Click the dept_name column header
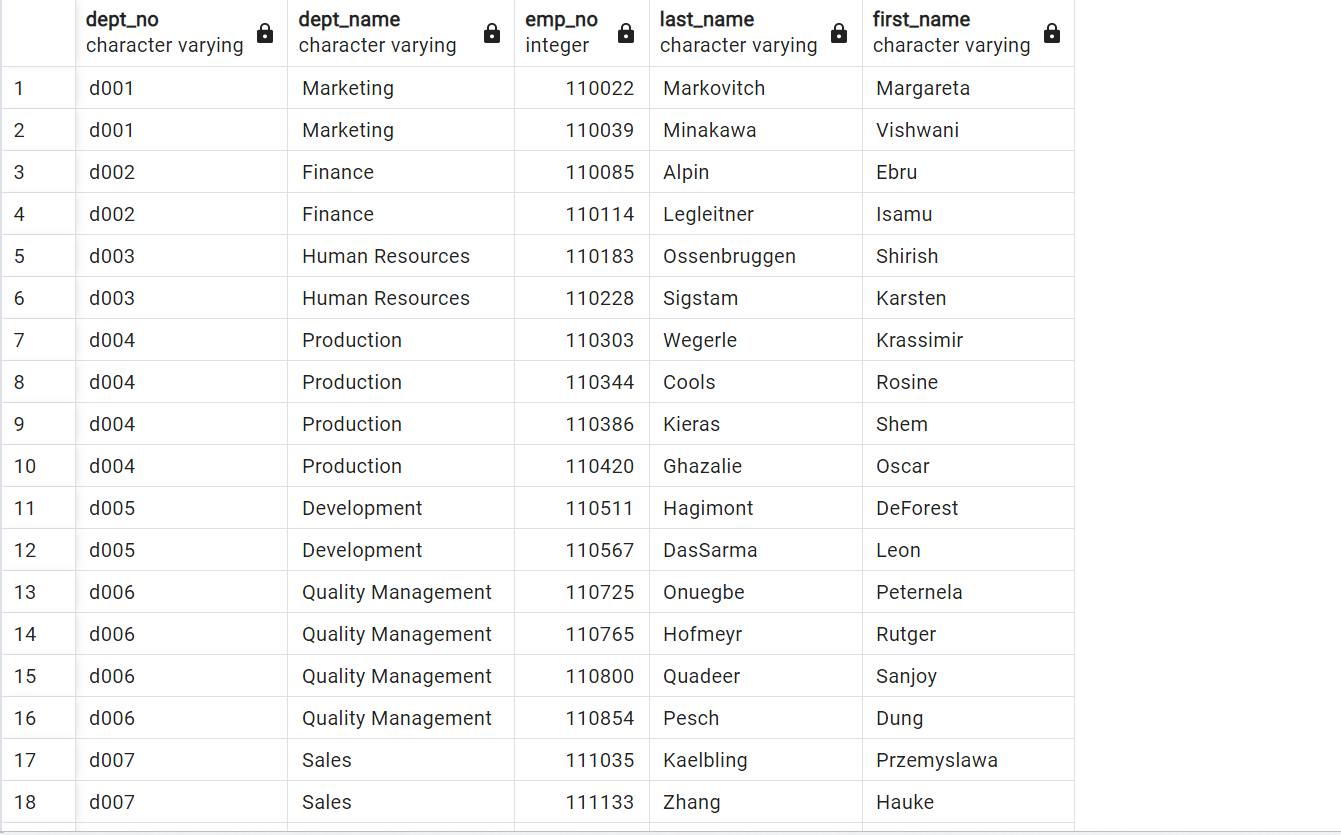The image size is (1341, 835). pyautogui.click(x=347, y=19)
